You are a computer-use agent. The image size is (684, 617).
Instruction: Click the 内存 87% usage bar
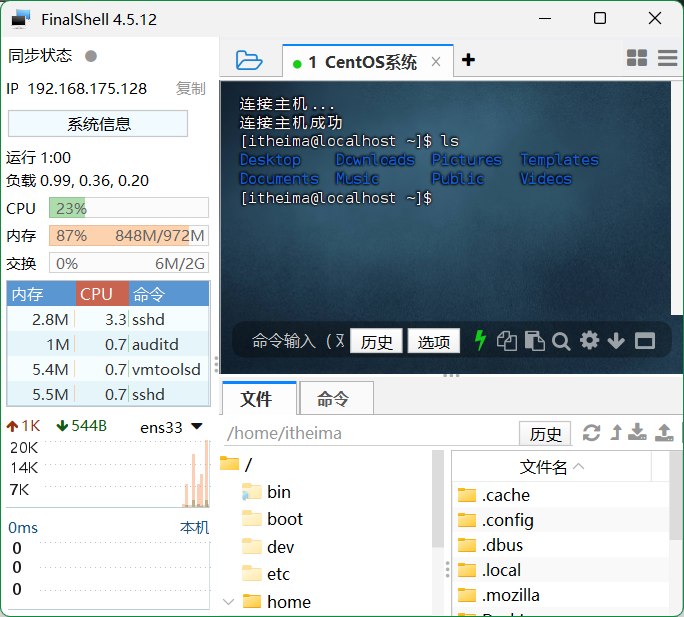pyautogui.click(x=129, y=236)
